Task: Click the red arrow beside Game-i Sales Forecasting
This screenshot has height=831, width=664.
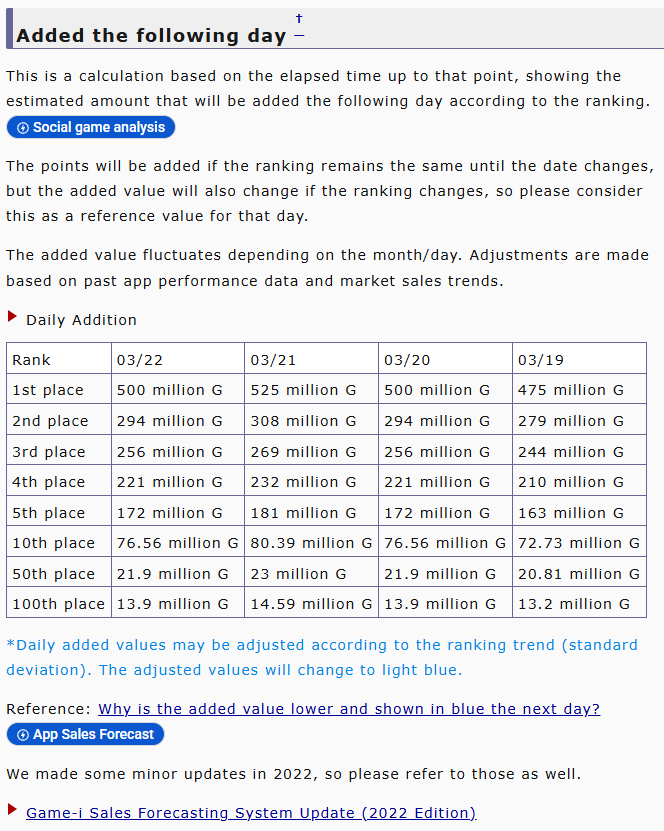Action: tap(12, 809)
